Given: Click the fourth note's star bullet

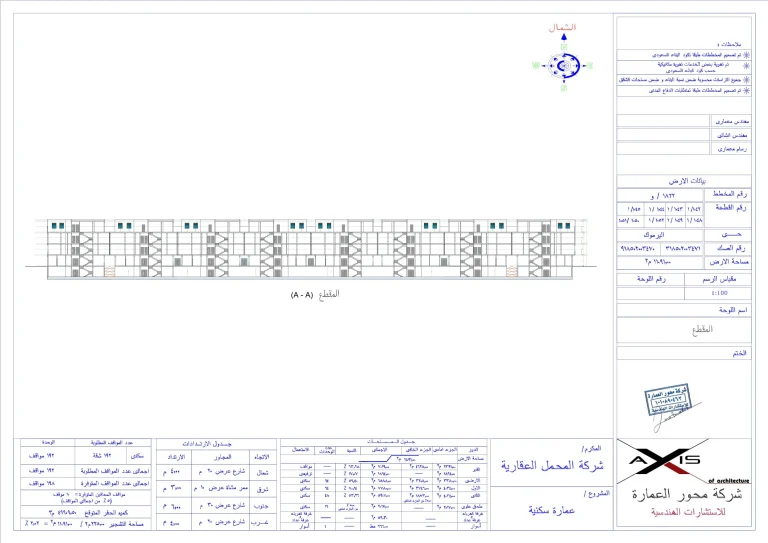Looking at the screenshot, I should point(745,90).
